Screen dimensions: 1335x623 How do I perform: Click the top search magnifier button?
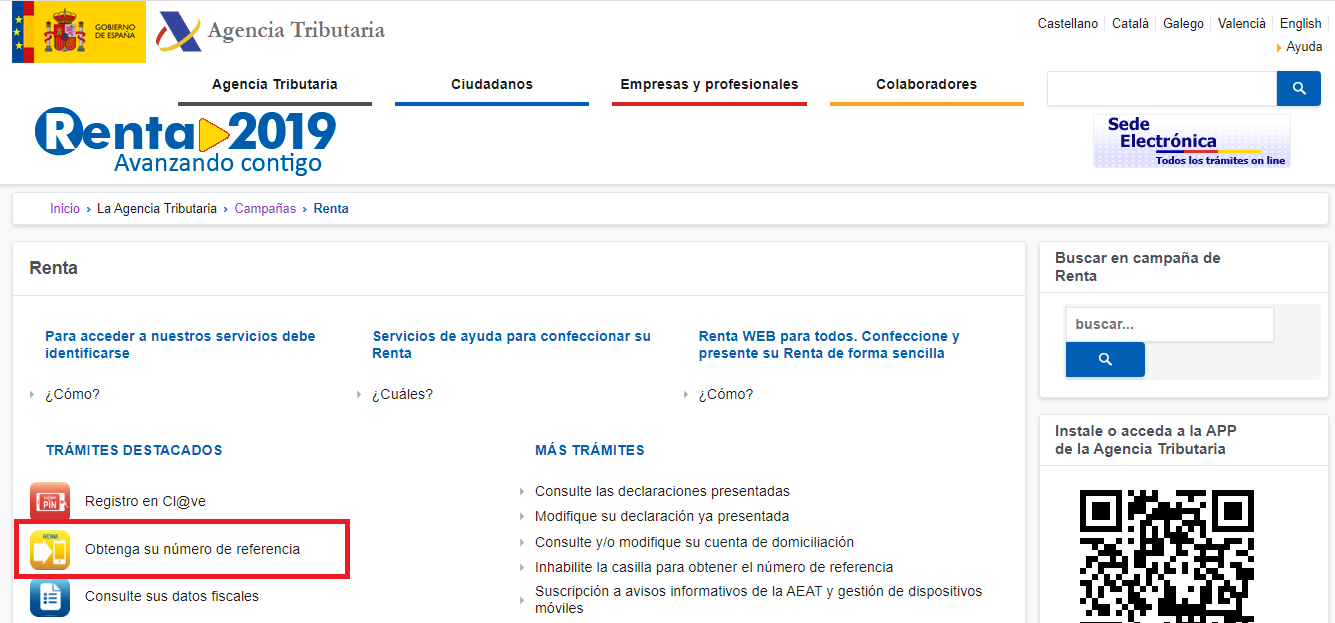[1298, 88]
